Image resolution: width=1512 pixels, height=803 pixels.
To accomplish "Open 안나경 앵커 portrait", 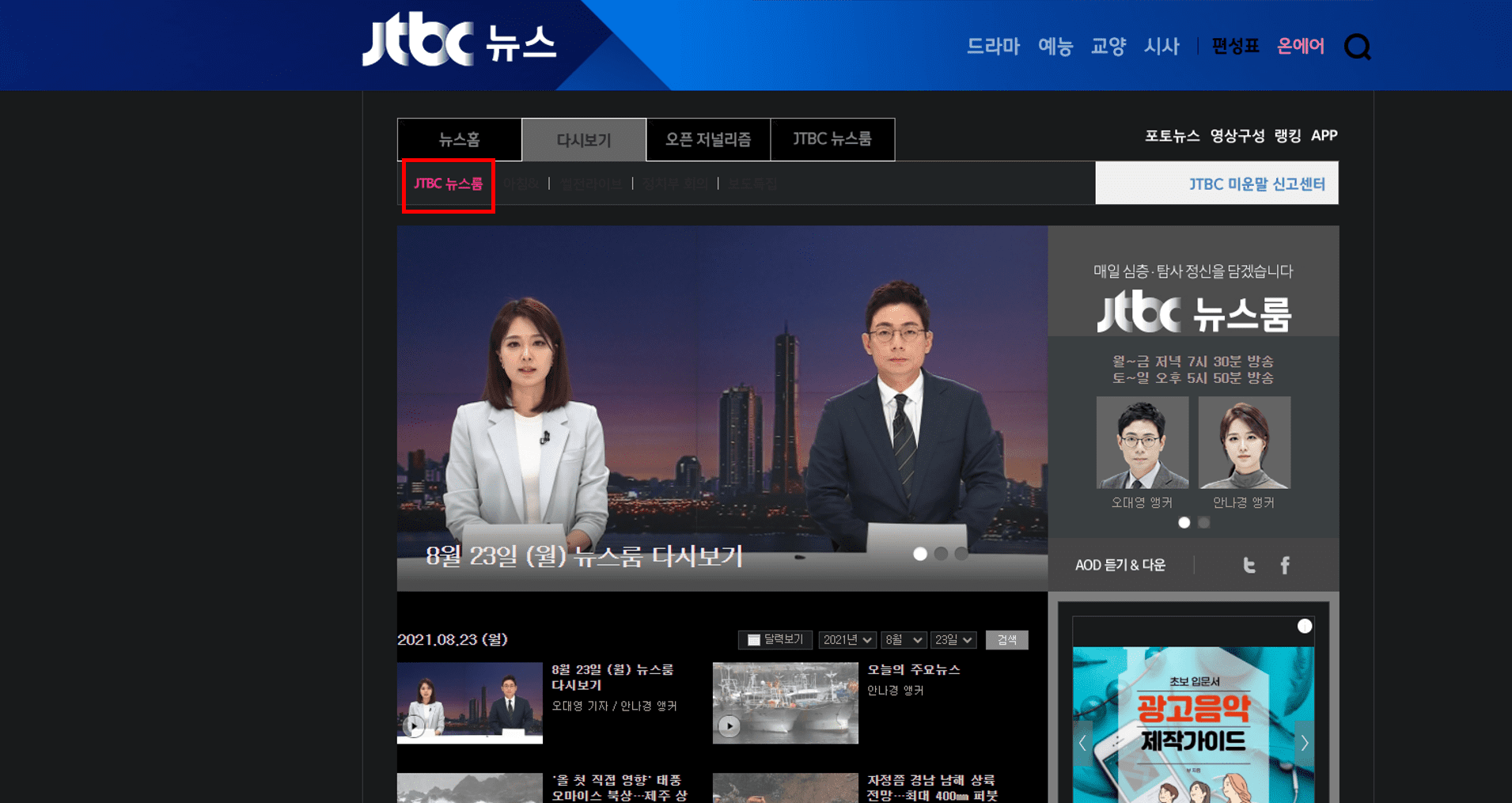I will [1244, 442].
